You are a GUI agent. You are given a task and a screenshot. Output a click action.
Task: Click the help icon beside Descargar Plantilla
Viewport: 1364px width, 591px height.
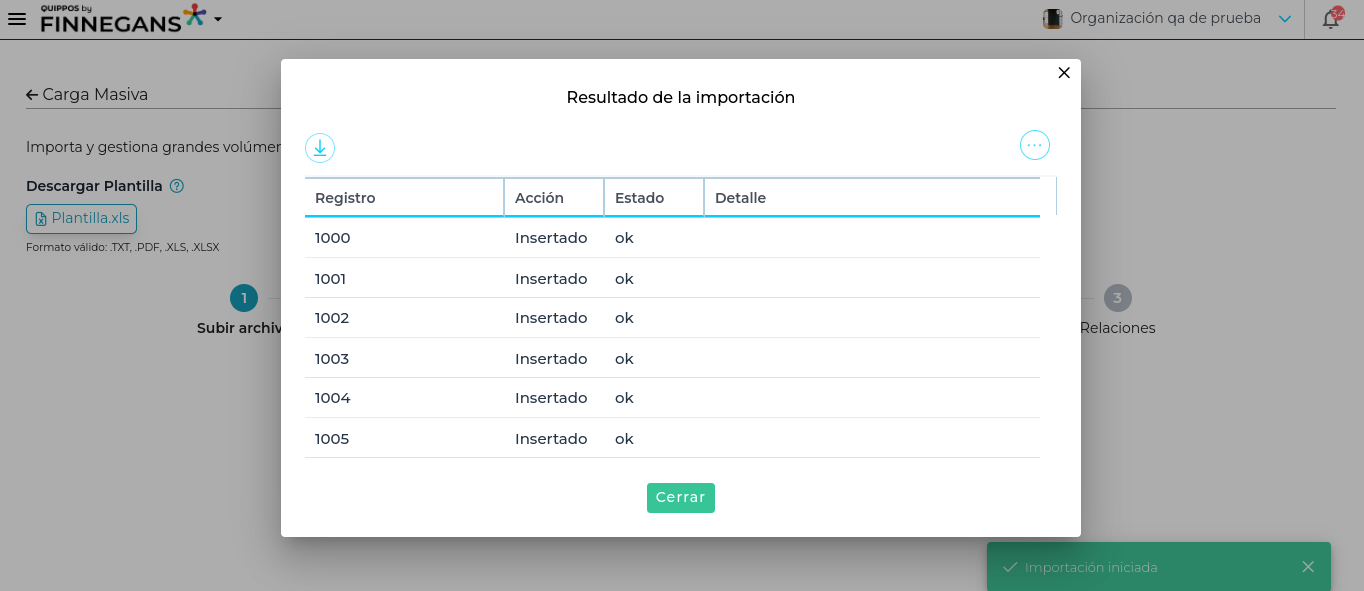pyautogui.click(x=177, y=186)
